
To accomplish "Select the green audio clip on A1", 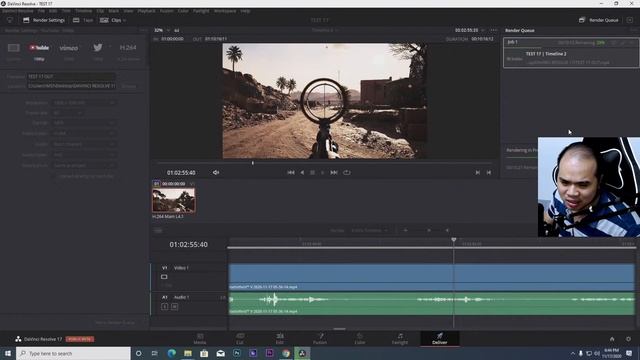I will tap(431, 303).
